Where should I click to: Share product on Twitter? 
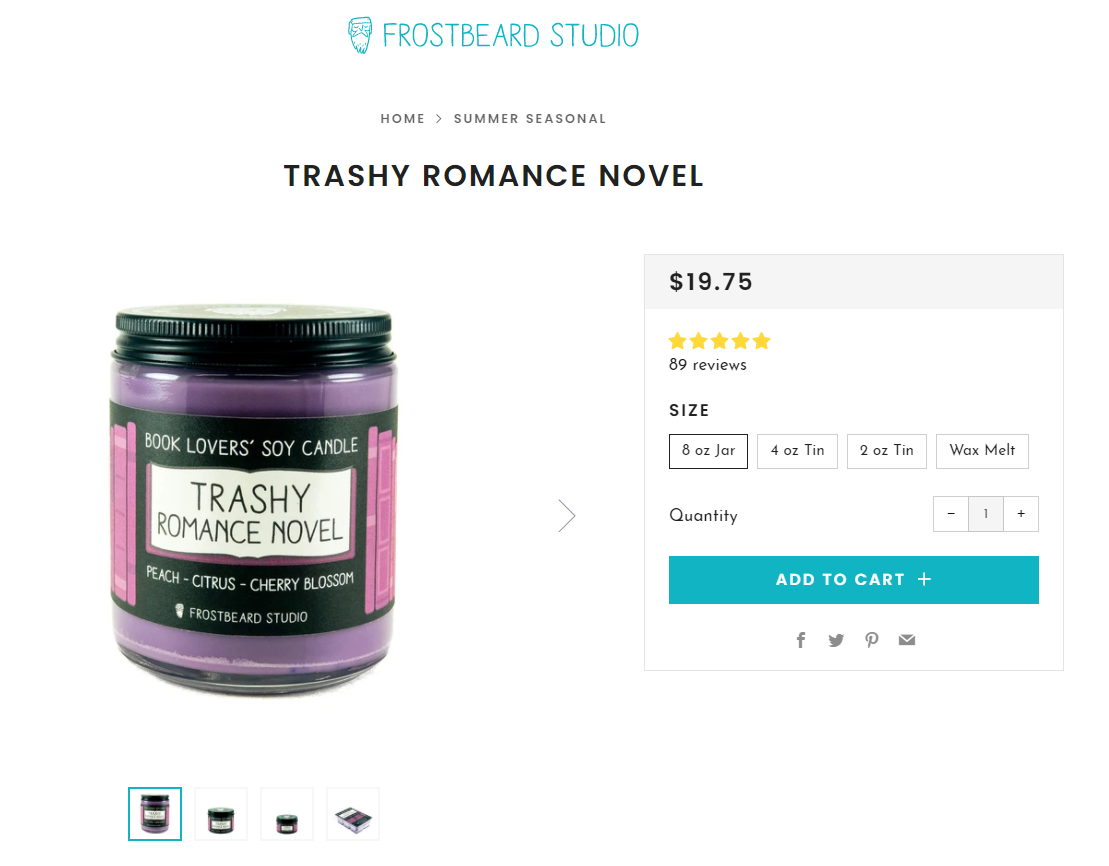[x=836, y=640]
